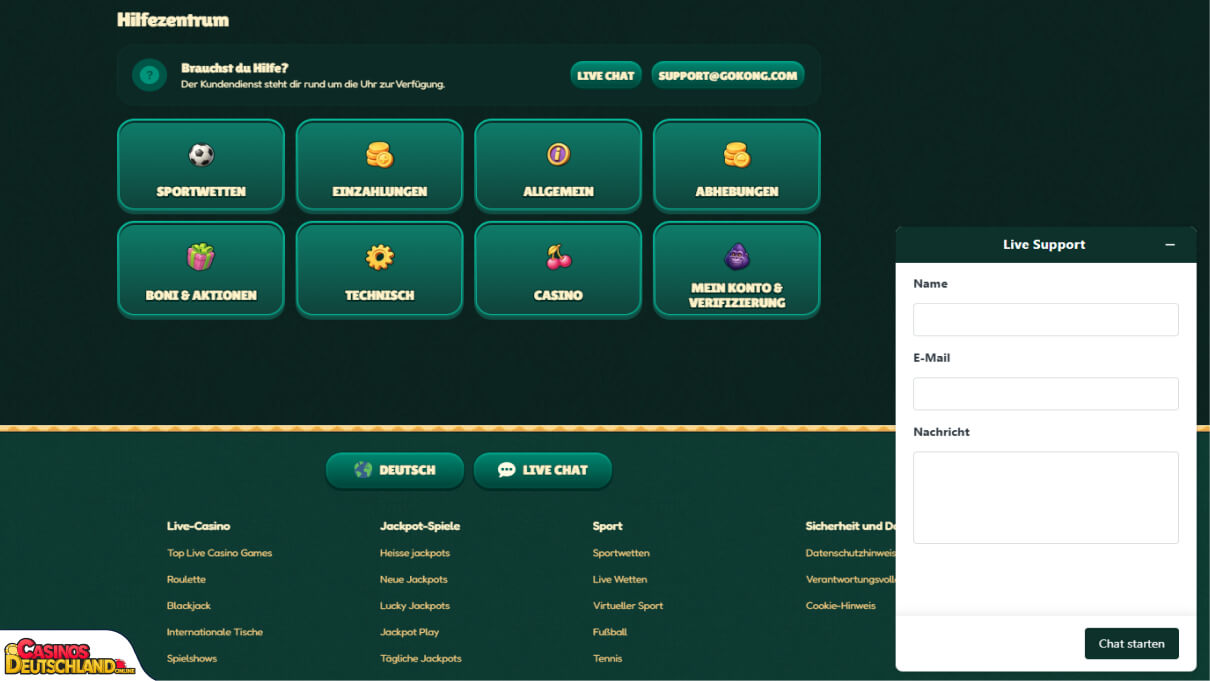Open the Boni & Aktionen gift icon
The height and width of the screenshot is (681, 1210).
tap(201, 257)
